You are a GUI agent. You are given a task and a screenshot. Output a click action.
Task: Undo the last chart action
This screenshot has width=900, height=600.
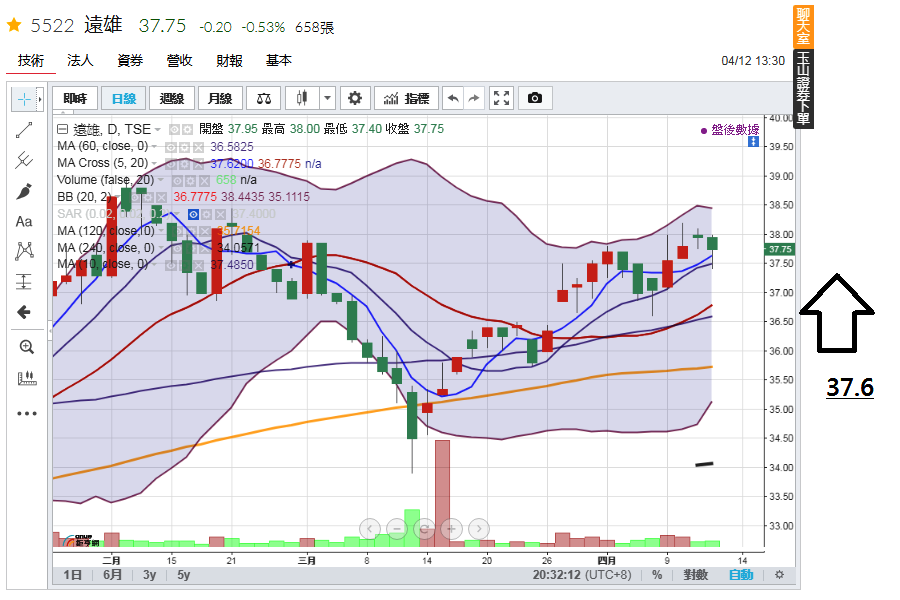(x=453, y=98)
